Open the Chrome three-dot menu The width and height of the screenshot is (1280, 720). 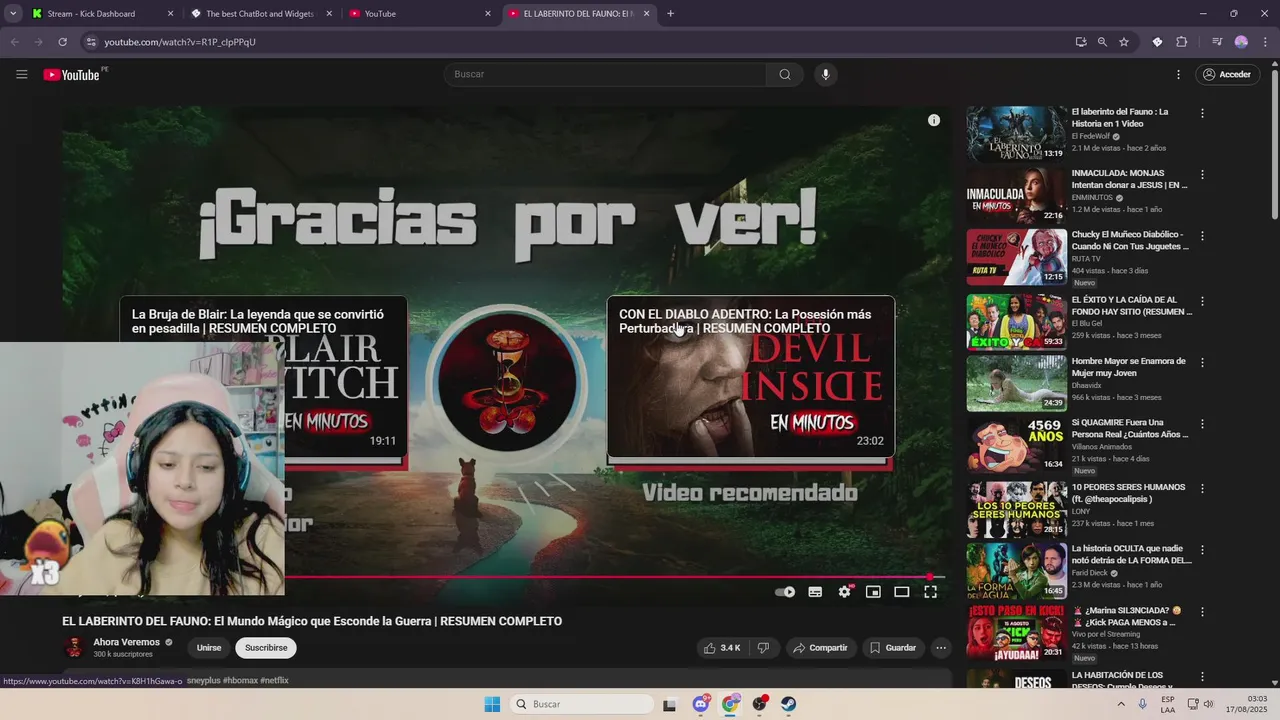[x=1265, y=42]
